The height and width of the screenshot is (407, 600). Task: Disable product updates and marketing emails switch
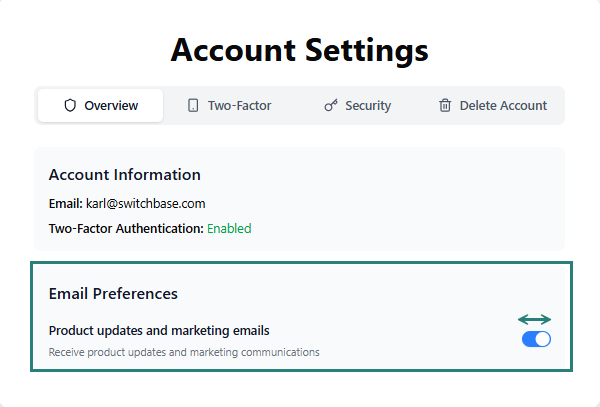[x=536, y=339]
